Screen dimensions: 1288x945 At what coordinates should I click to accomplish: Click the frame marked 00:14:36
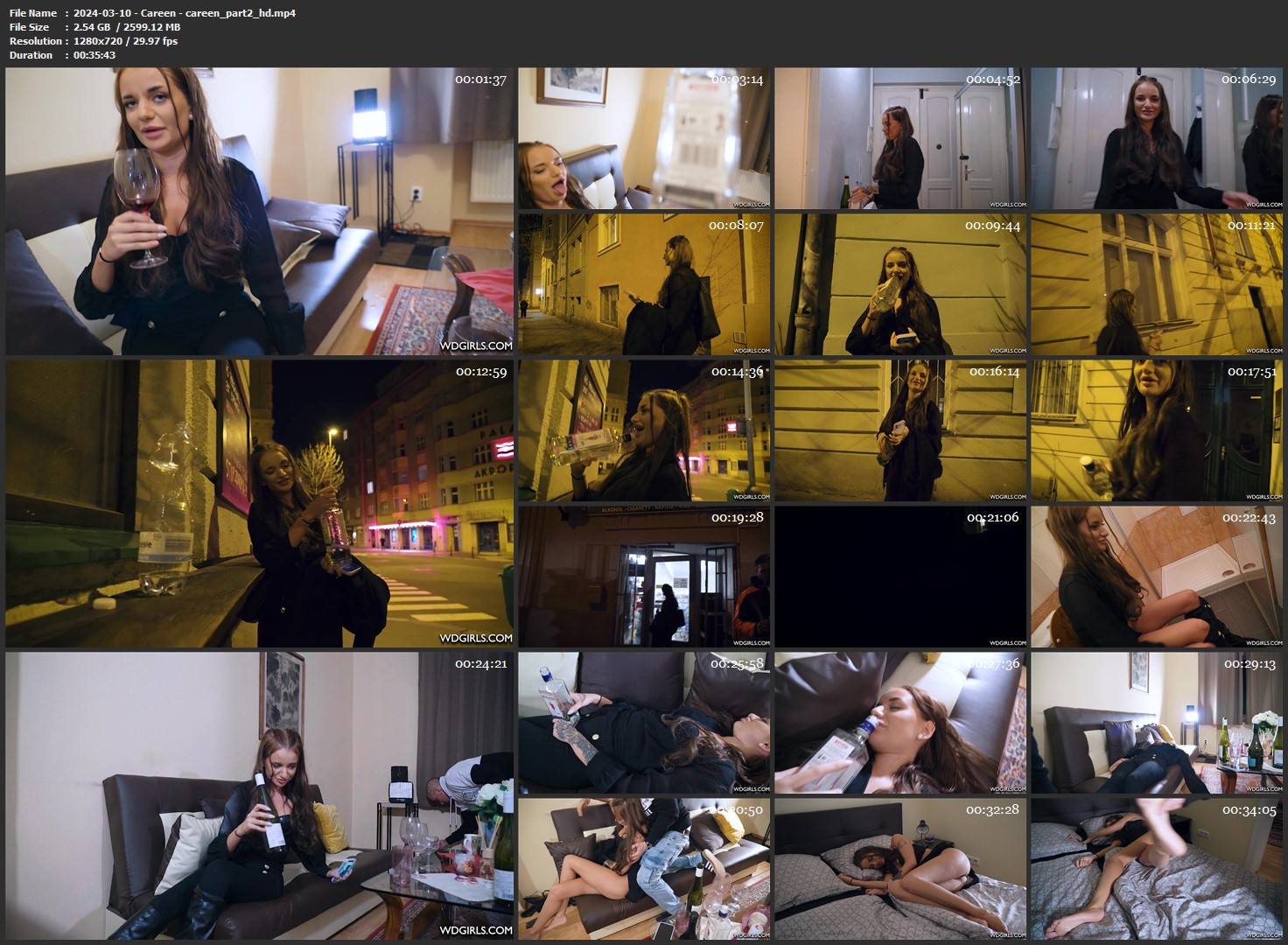[x=644, y=430]
